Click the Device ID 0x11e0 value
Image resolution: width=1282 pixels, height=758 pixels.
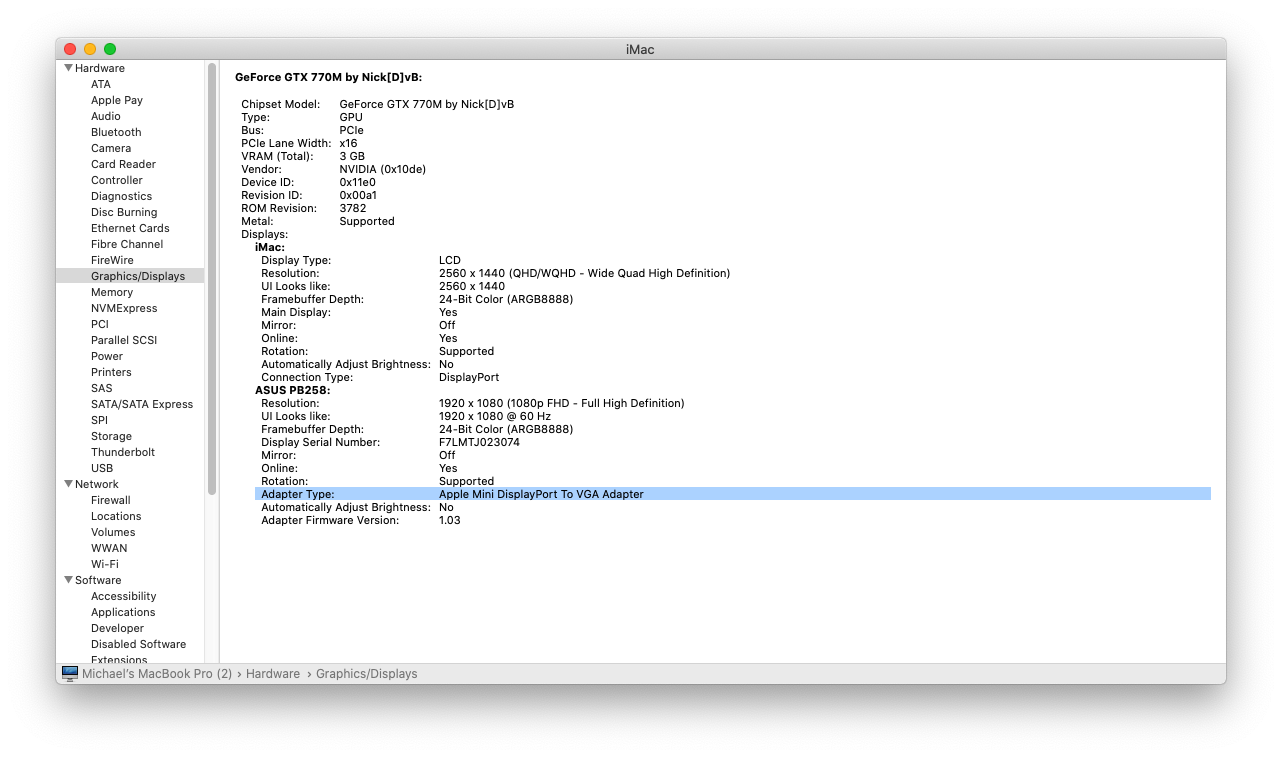[358, 182]
